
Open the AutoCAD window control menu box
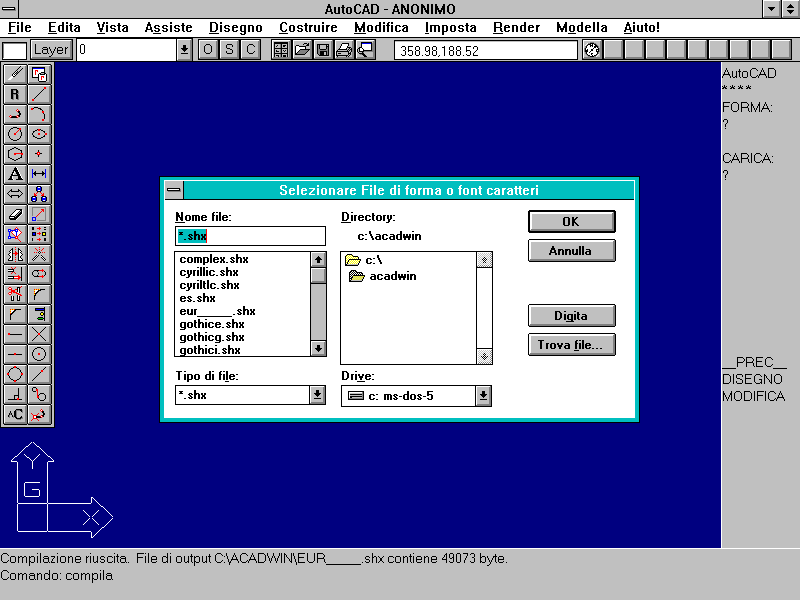click(9, 9)
